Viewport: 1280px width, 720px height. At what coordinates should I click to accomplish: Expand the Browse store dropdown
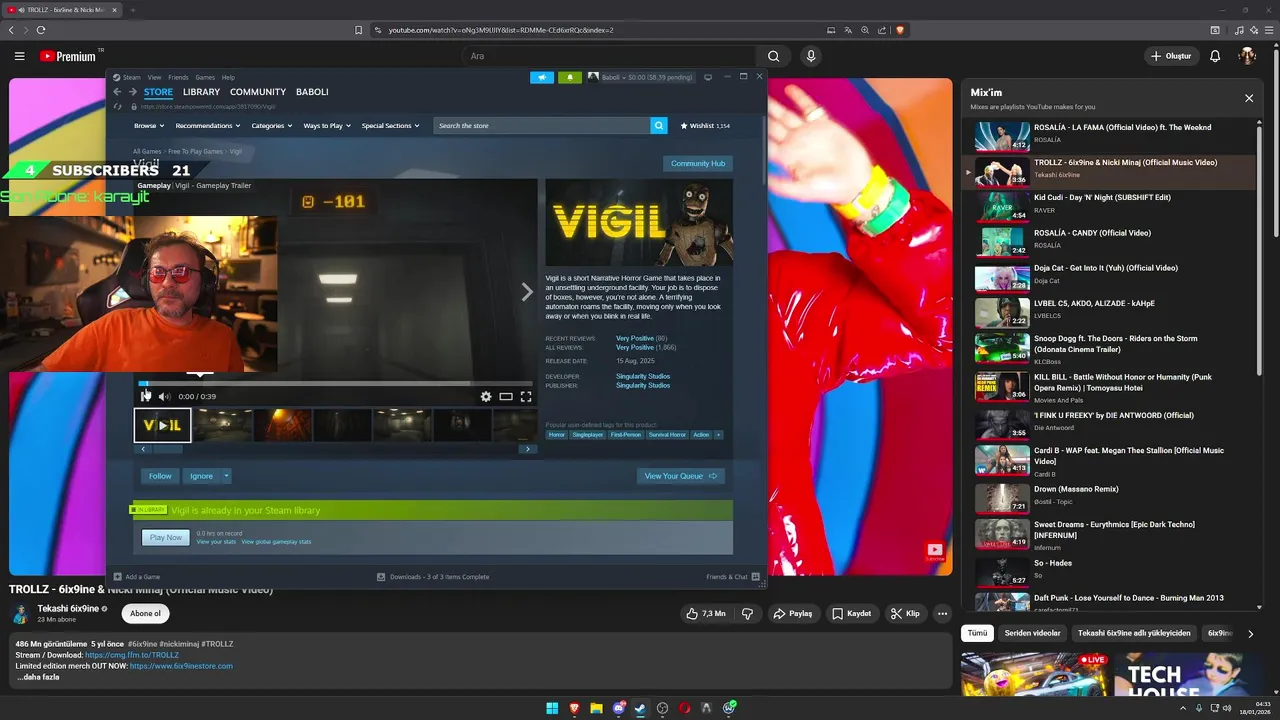coord(149,126)
